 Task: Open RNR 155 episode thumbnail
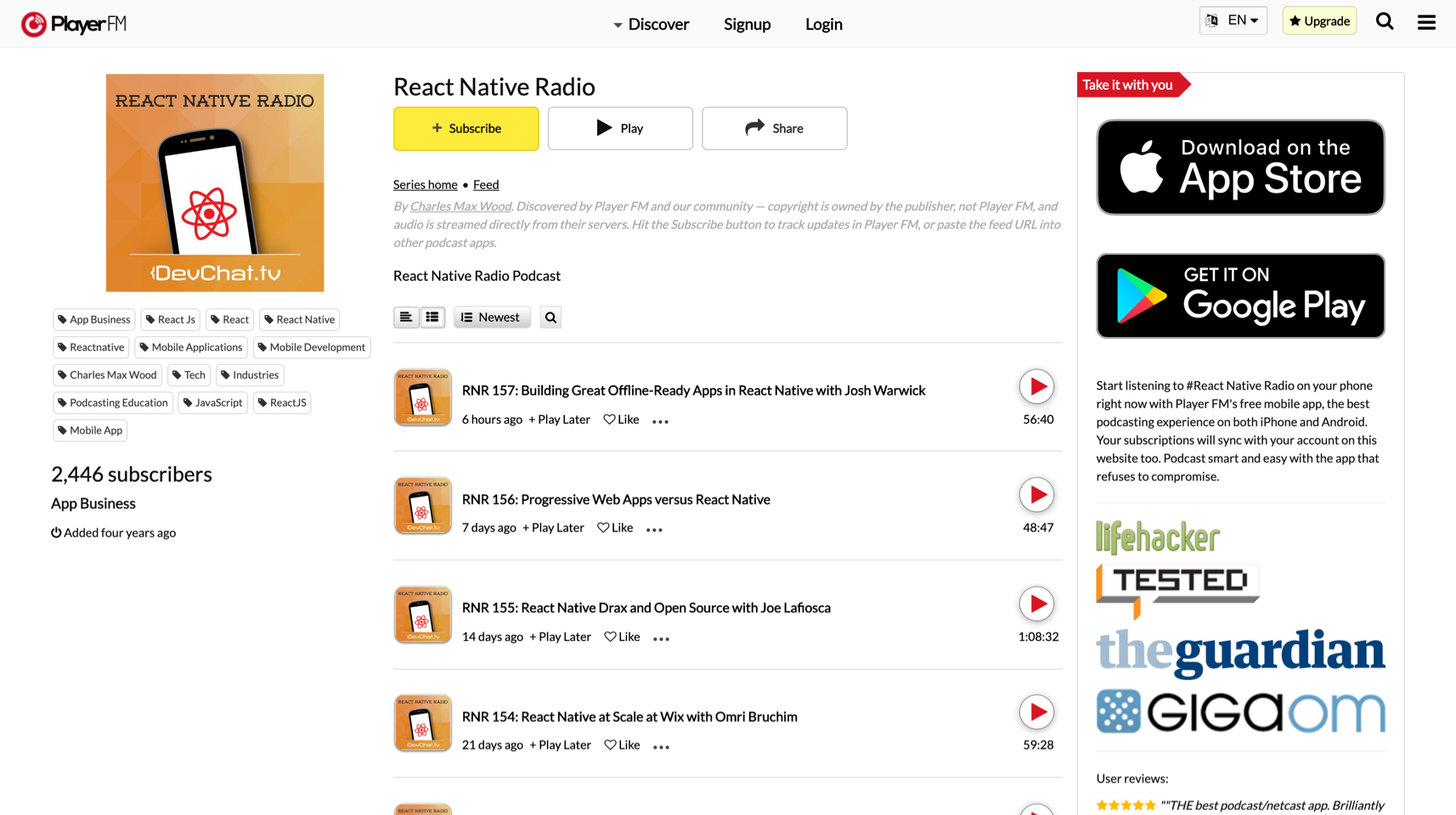coord(422,615)
